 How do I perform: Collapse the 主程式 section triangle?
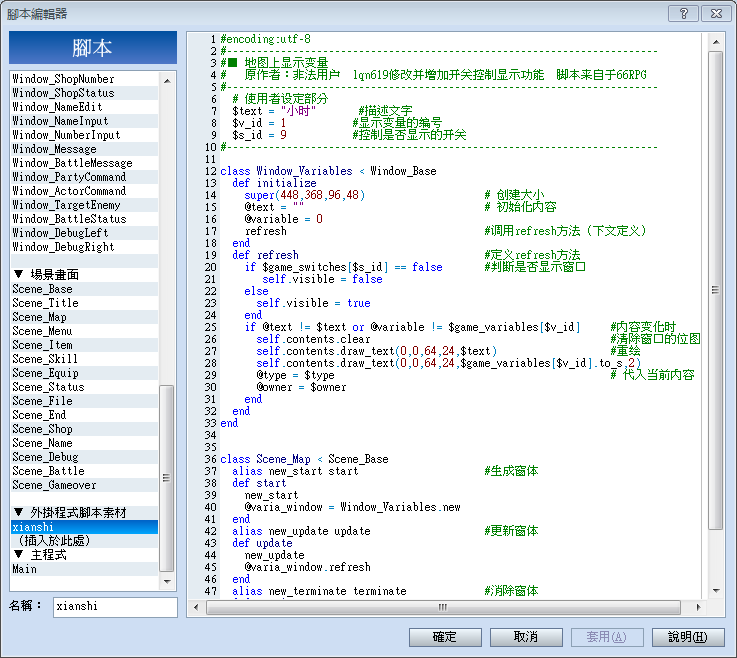coord(19,554)
